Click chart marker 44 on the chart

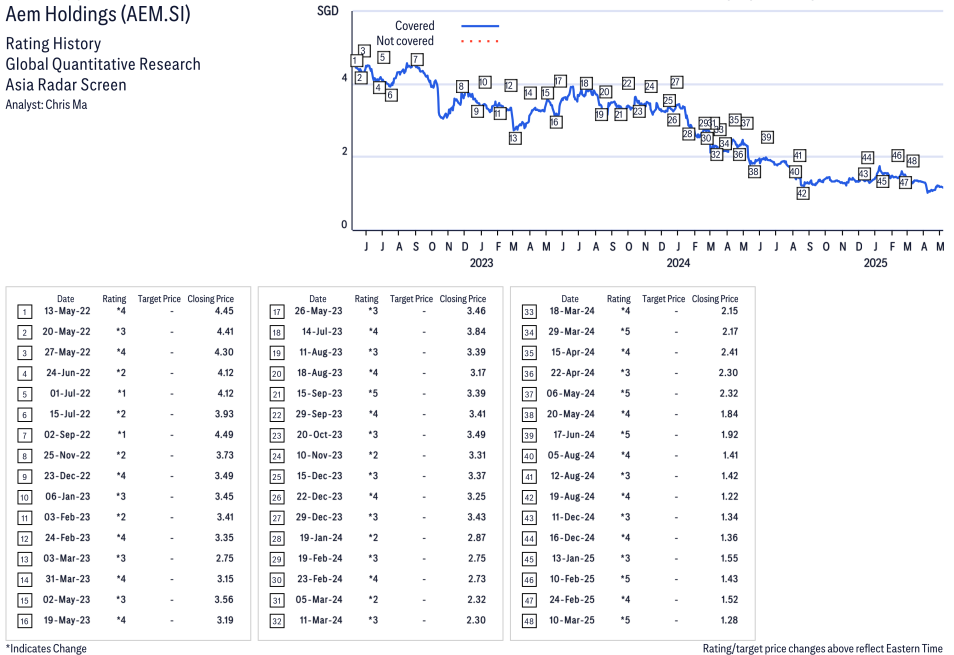867,158
